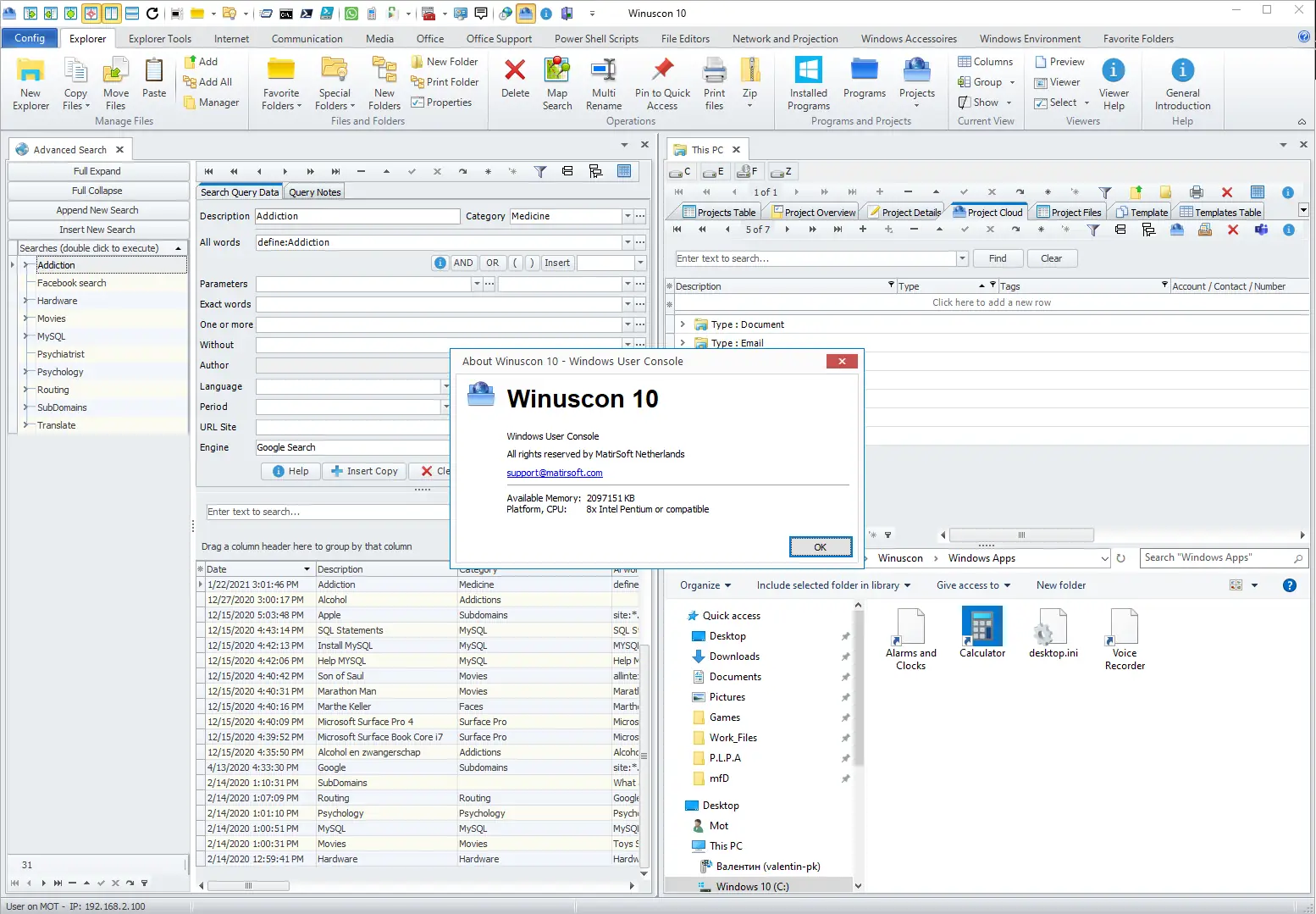
Task: Click the Columns item in Current View
Action: pos(985,62)
